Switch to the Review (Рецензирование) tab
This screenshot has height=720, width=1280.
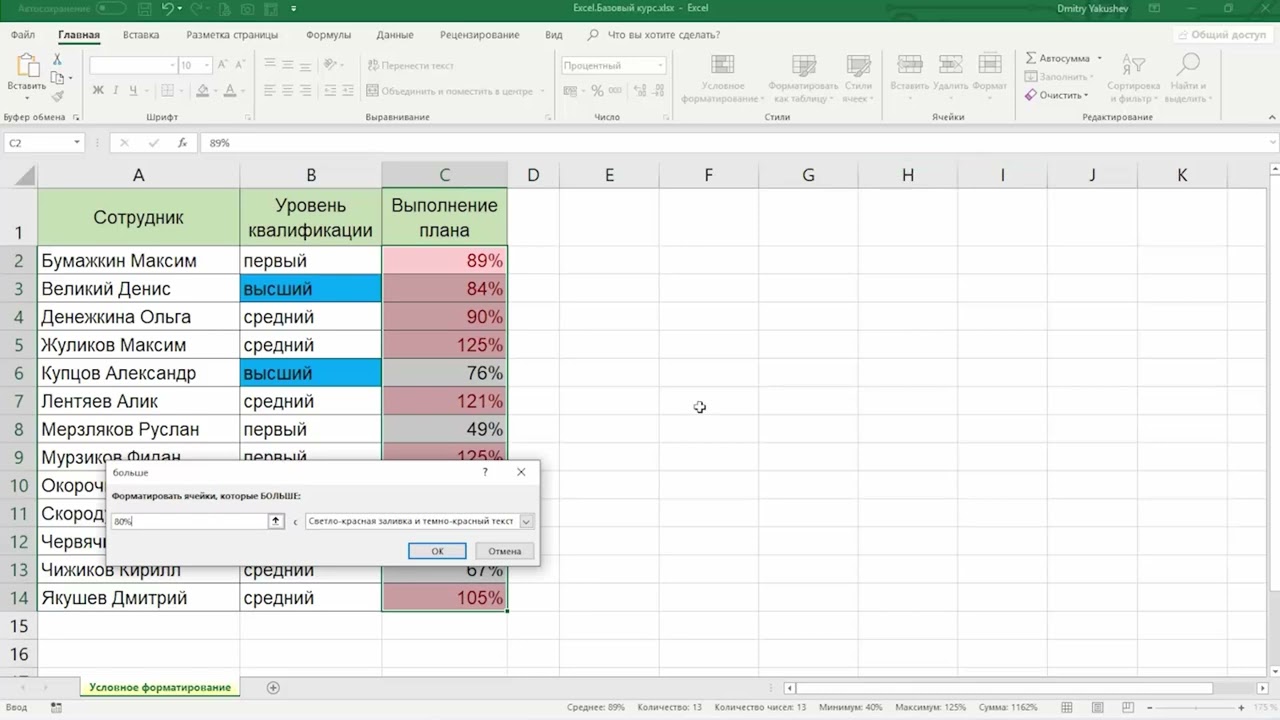[480, 35]
